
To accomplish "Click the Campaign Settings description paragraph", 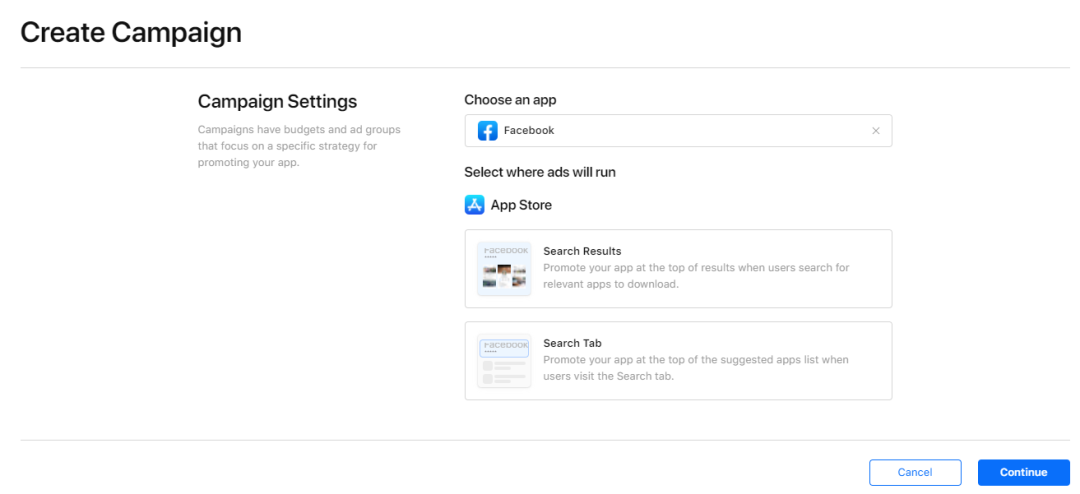I will click(x=287, y=146).
